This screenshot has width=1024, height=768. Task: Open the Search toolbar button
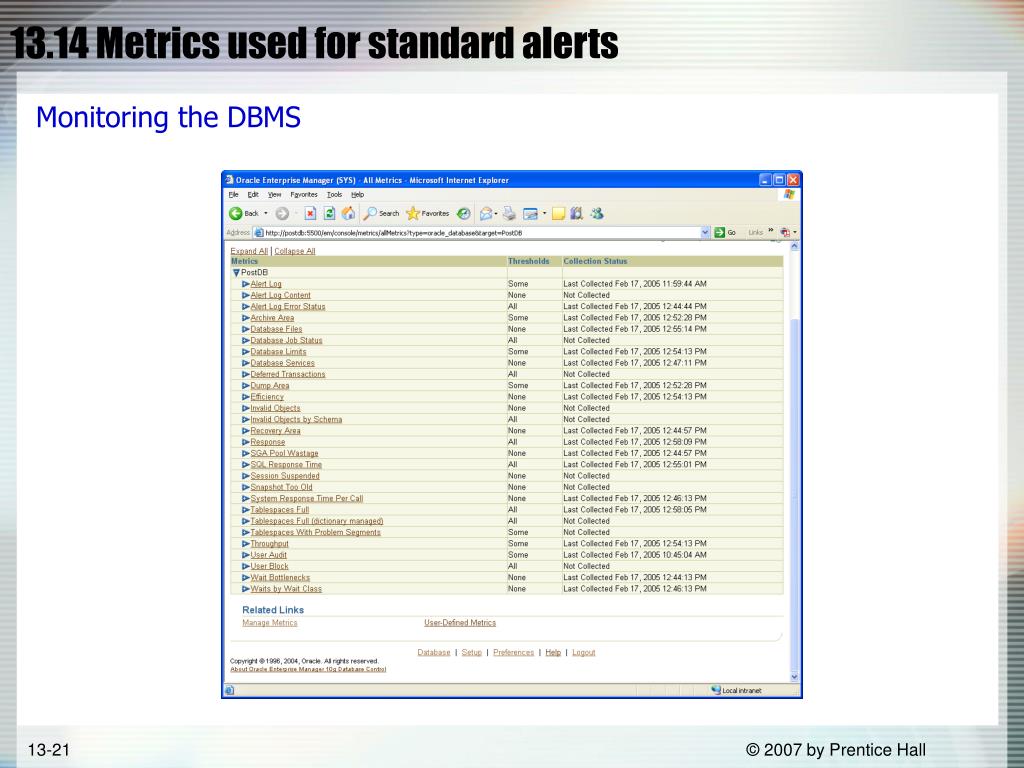coord(381,214)
